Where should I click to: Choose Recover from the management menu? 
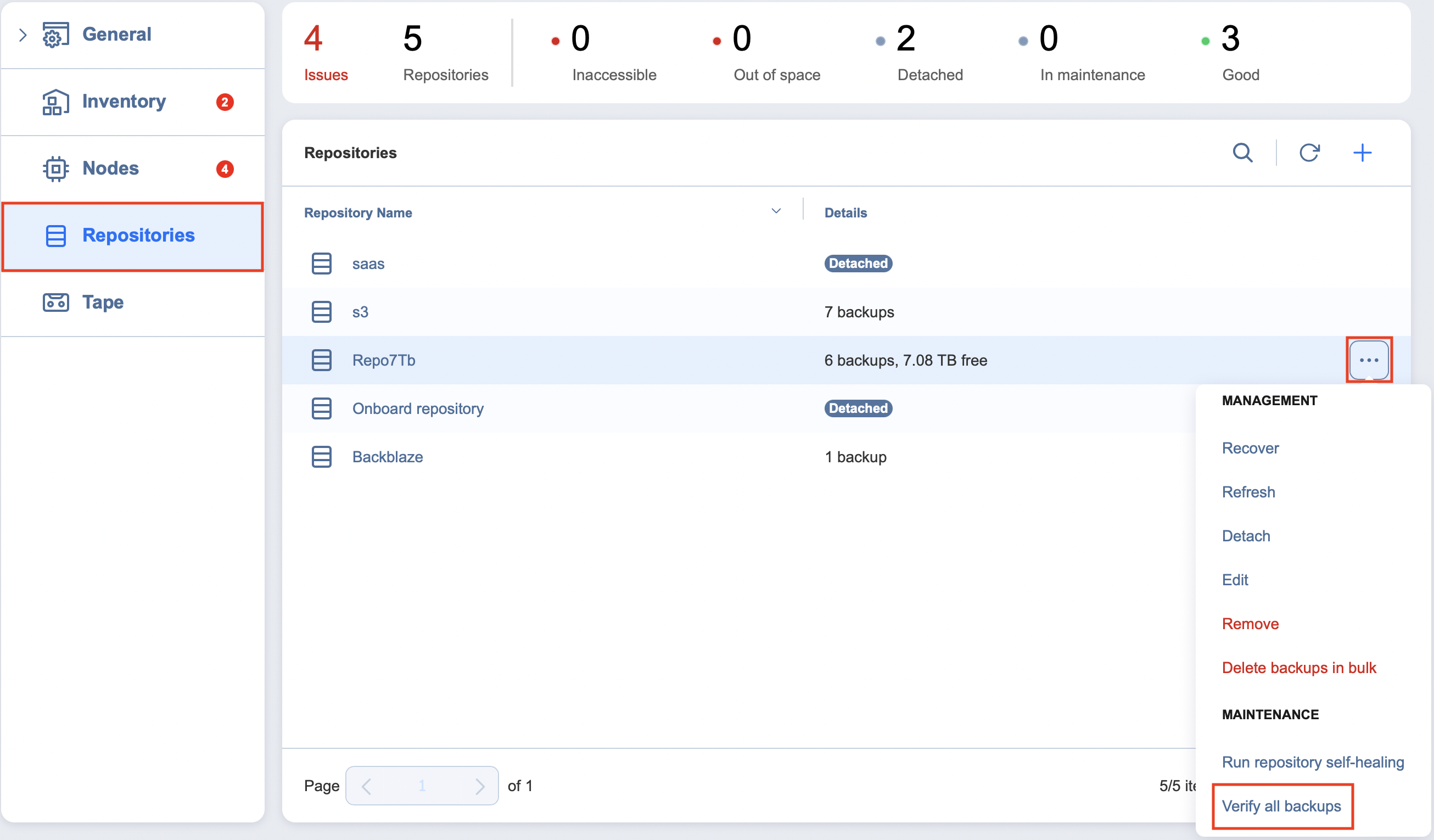tap(1250, 448)
